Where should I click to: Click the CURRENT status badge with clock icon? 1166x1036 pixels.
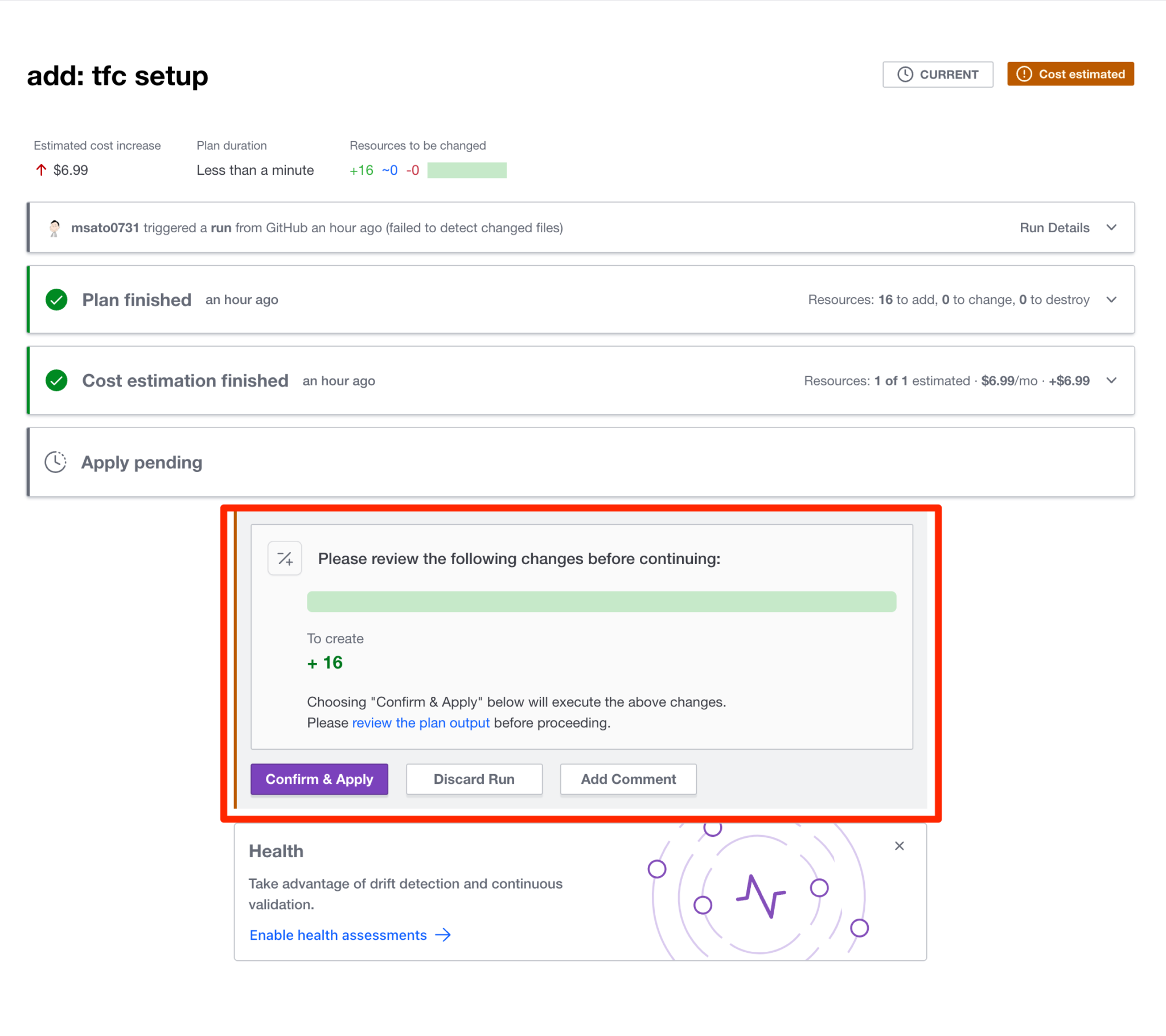point(937,74)
